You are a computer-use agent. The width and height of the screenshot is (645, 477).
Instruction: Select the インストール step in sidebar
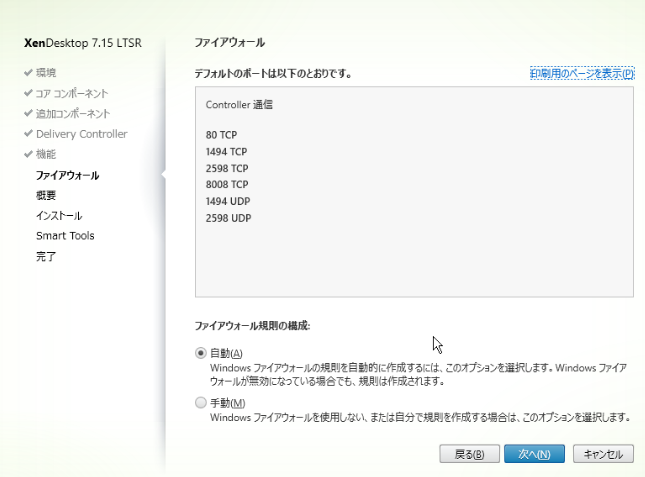(59, 215)
